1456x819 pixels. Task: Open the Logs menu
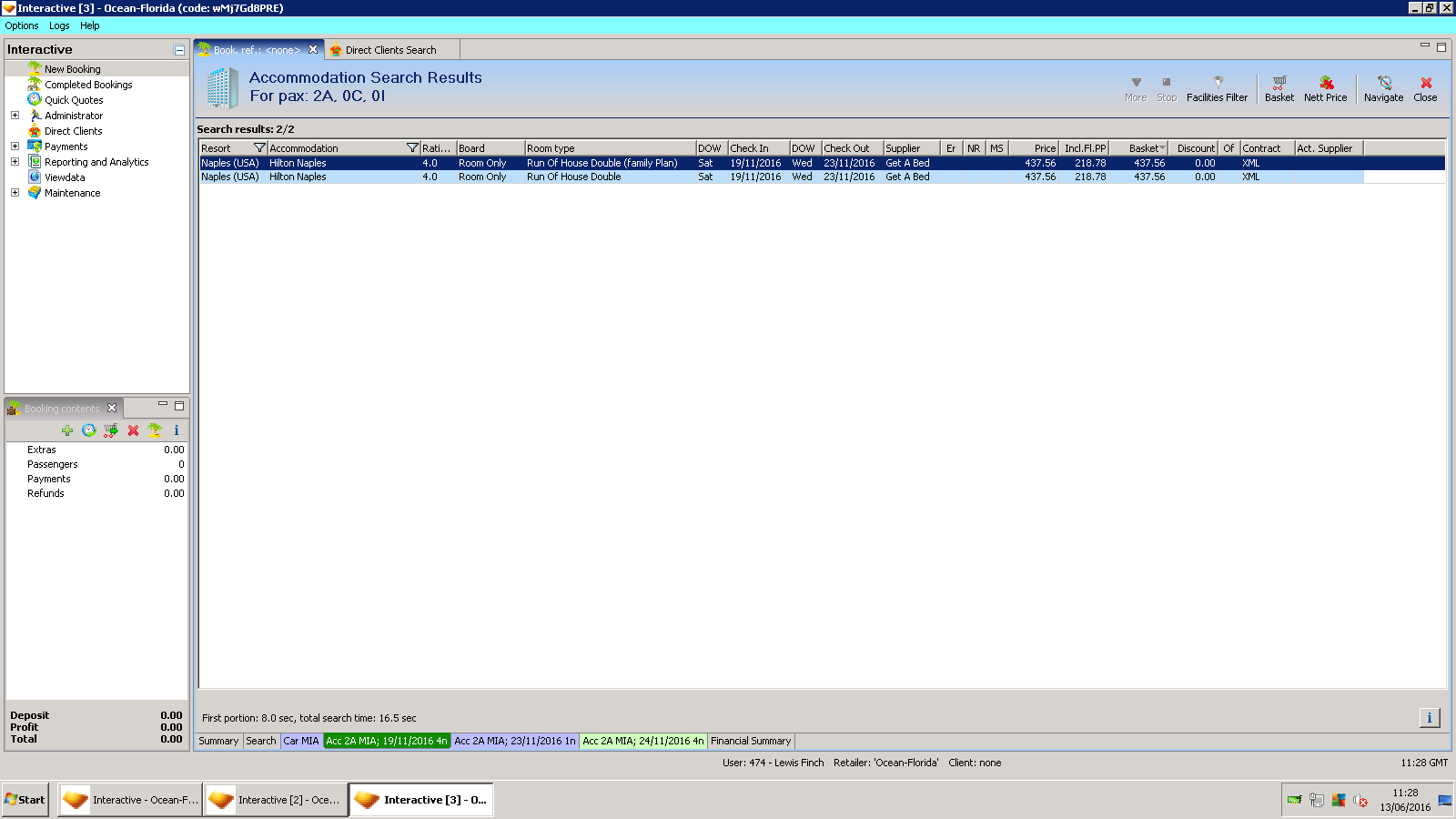(59, 25)
